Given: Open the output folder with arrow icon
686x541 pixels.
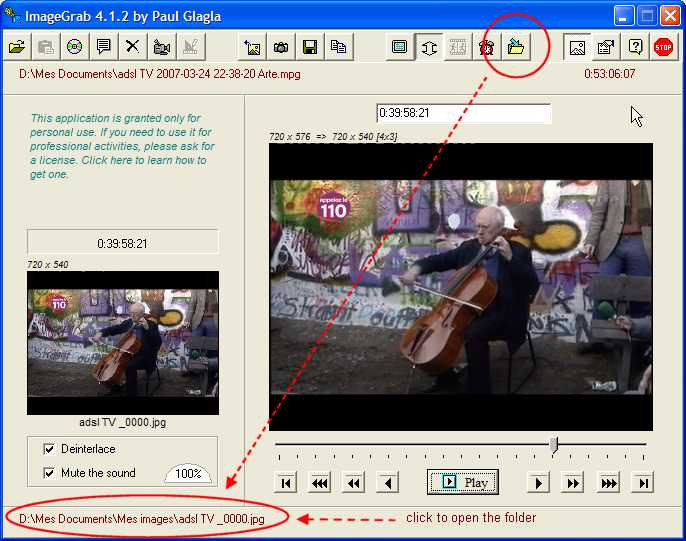Looking at the screenshot, I should 516,46.
